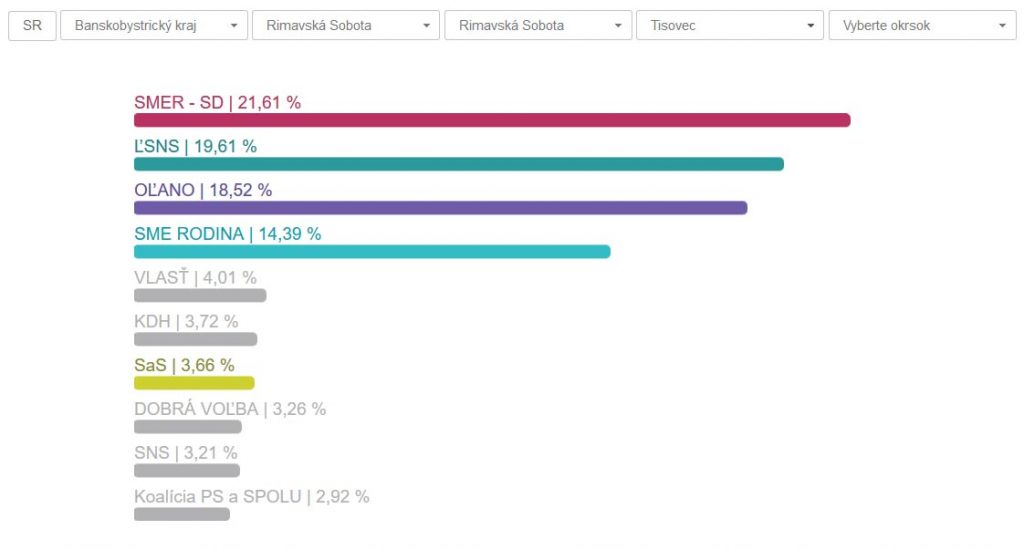The height and width of the screenshot is (550, 1024).
Task: Click the SR button
Action: pos(32,25)
